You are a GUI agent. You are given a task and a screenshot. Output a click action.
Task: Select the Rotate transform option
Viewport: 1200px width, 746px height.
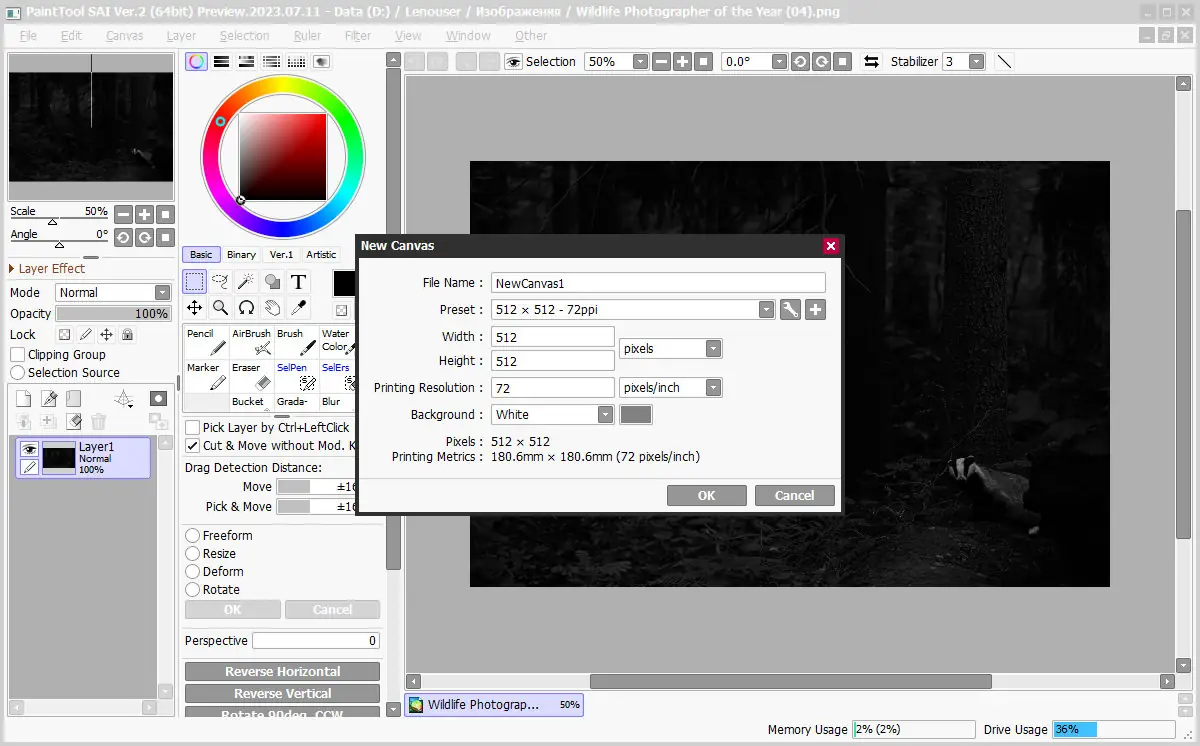tap(193, 589)
